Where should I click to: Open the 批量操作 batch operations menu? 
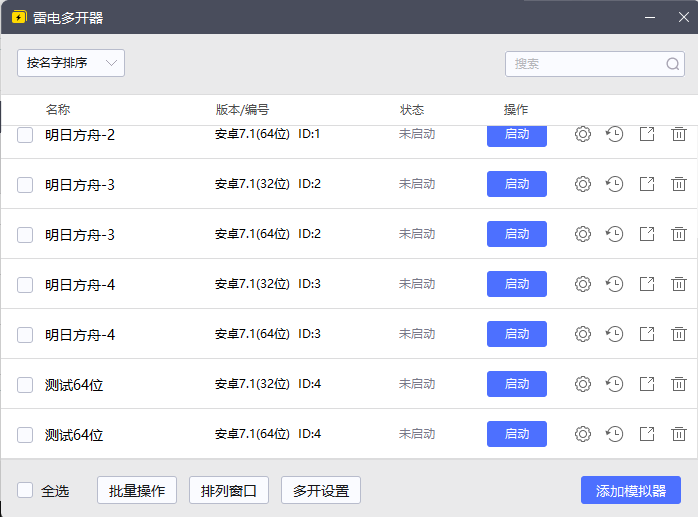pyautogui.click(x=137, y=490)
